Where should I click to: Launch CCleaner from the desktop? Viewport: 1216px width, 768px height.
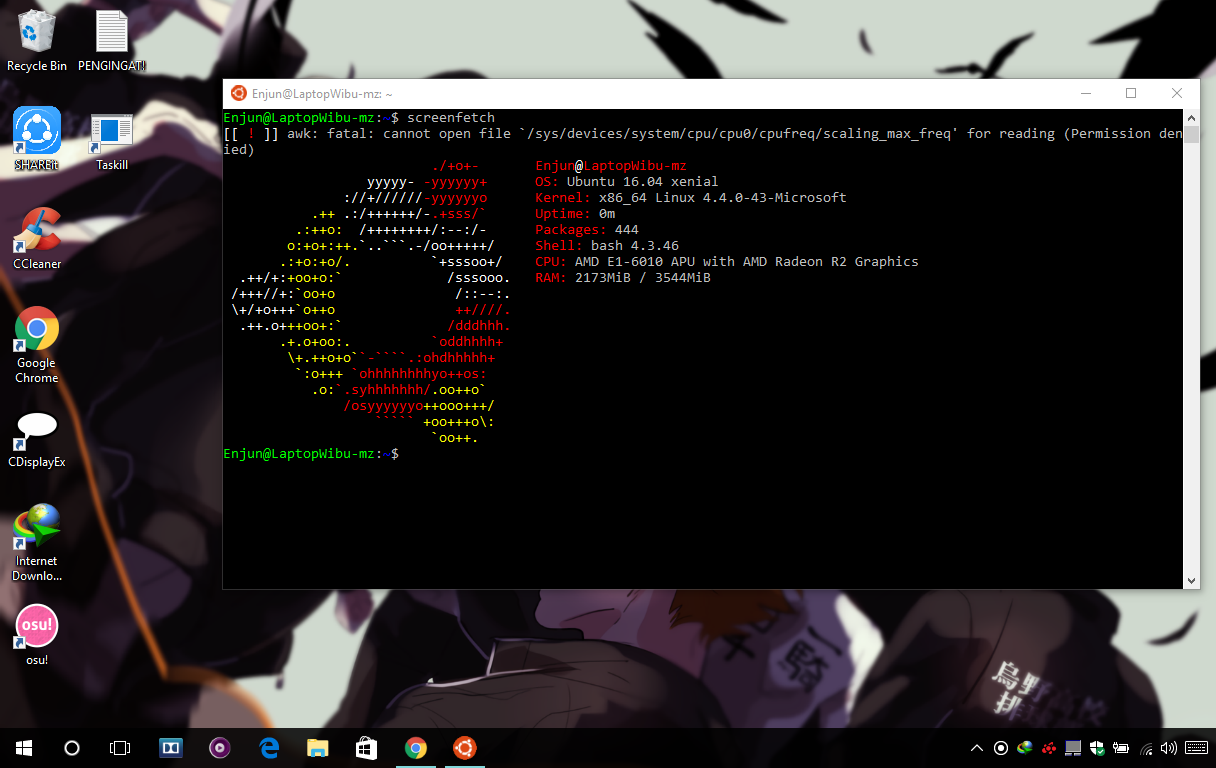[x=37, y=238]
